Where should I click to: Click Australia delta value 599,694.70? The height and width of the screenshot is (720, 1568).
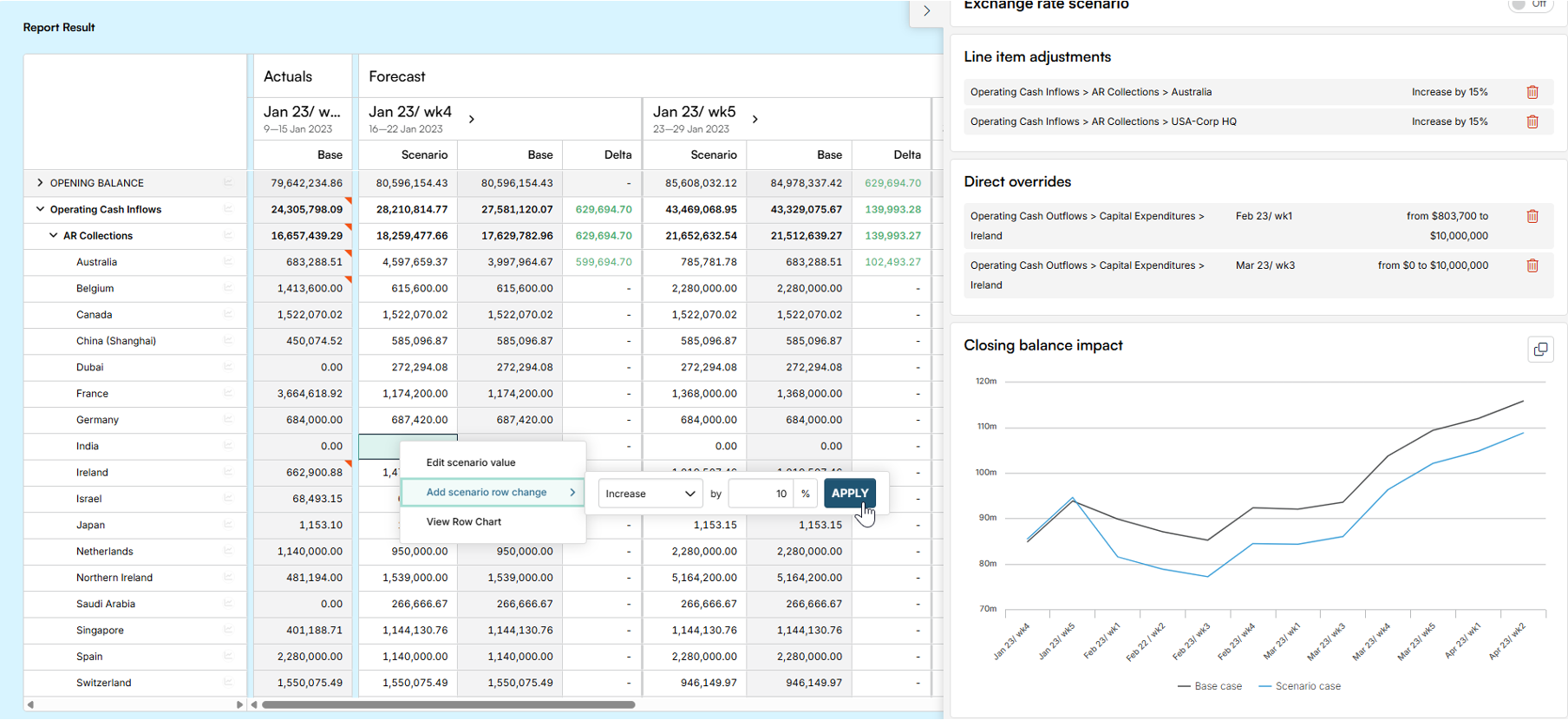click(604, 262)
